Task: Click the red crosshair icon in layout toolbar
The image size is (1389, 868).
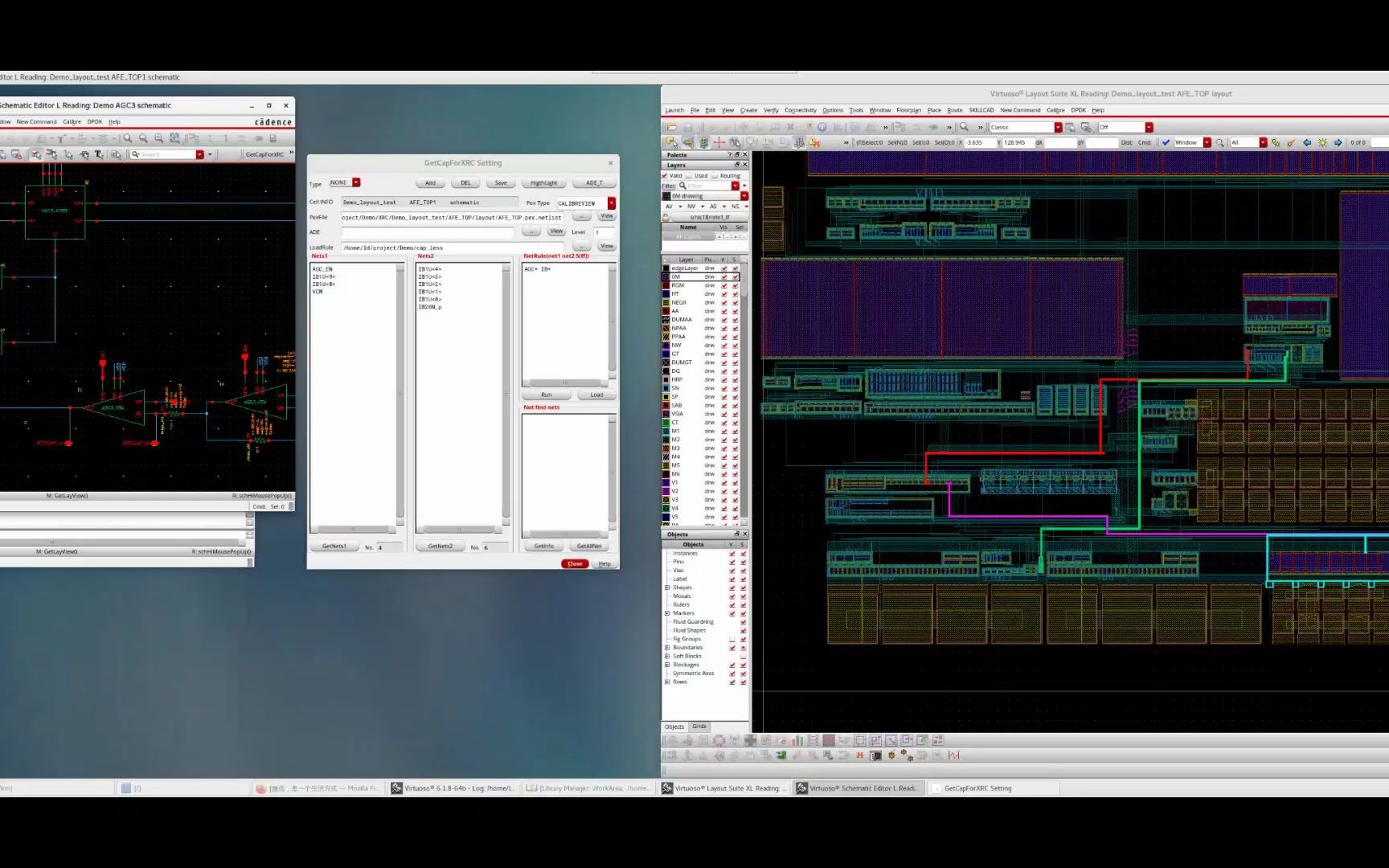Action: pos(719,142)
